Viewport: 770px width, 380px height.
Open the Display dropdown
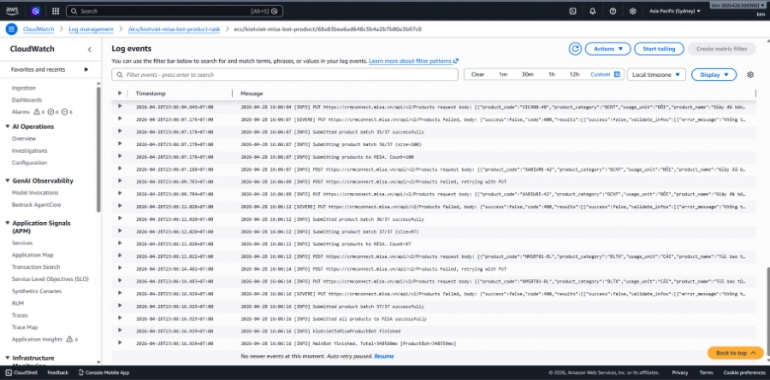pyautogui.click(x=714, y=75)
